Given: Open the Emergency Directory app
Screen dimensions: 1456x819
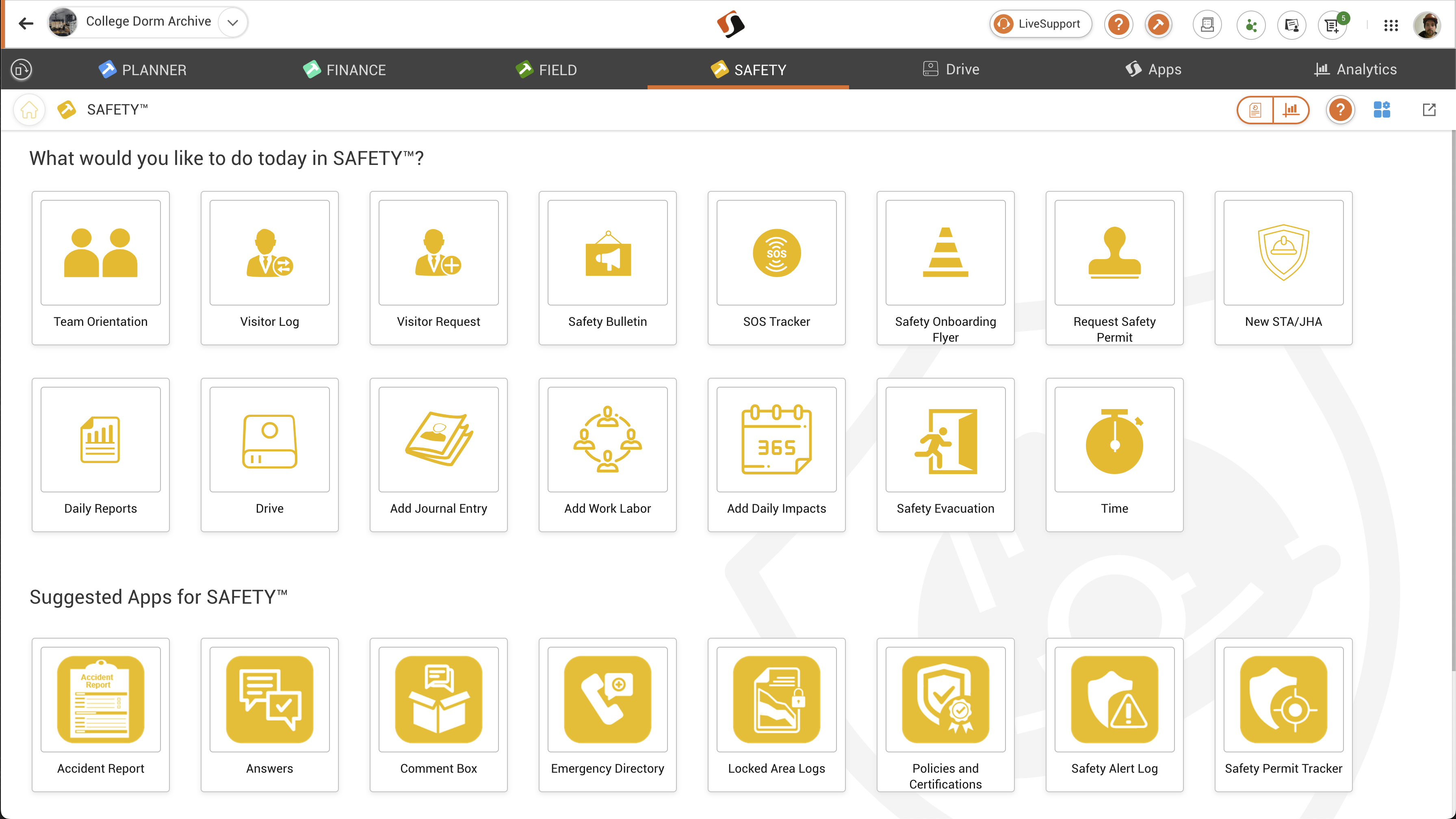Looking at the screenshot, I should coord(607,700).
